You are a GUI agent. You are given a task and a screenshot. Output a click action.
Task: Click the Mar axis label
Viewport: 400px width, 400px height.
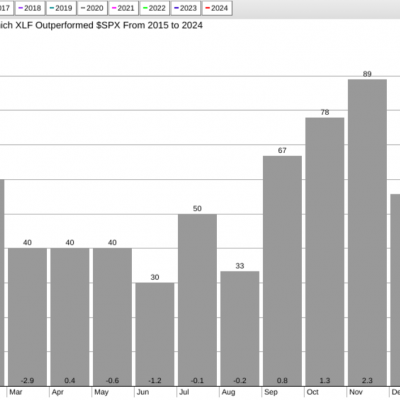click(x=16, y=392)
